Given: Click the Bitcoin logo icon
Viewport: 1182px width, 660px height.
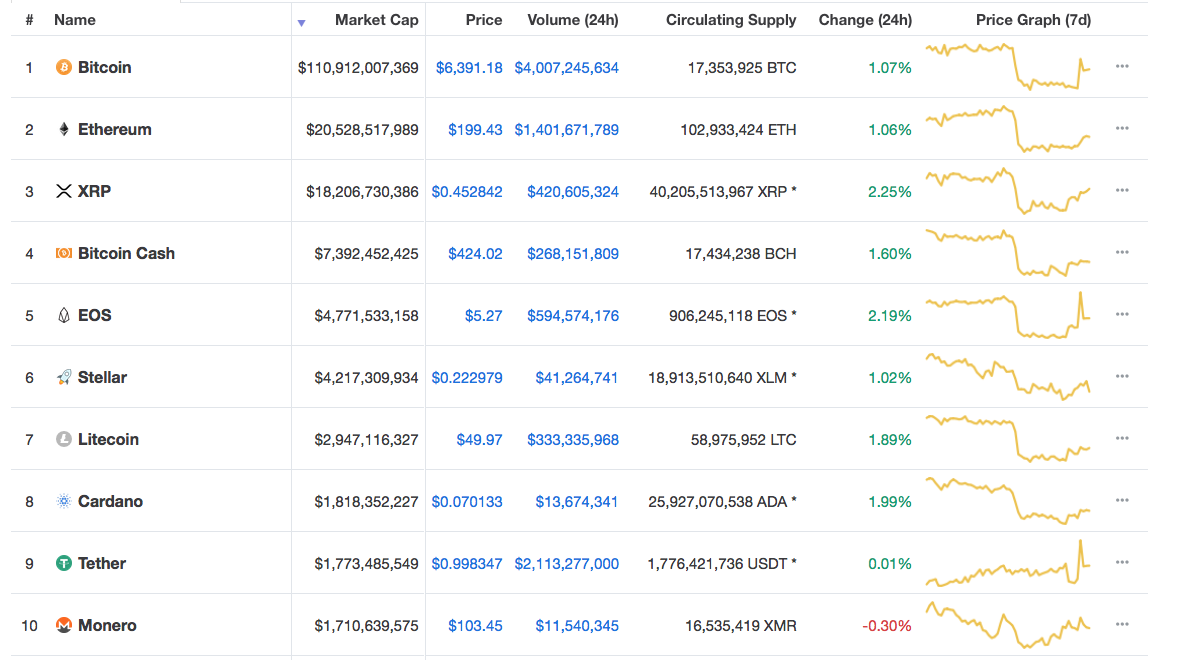Looking at the screenshot, I should (62, 67).
